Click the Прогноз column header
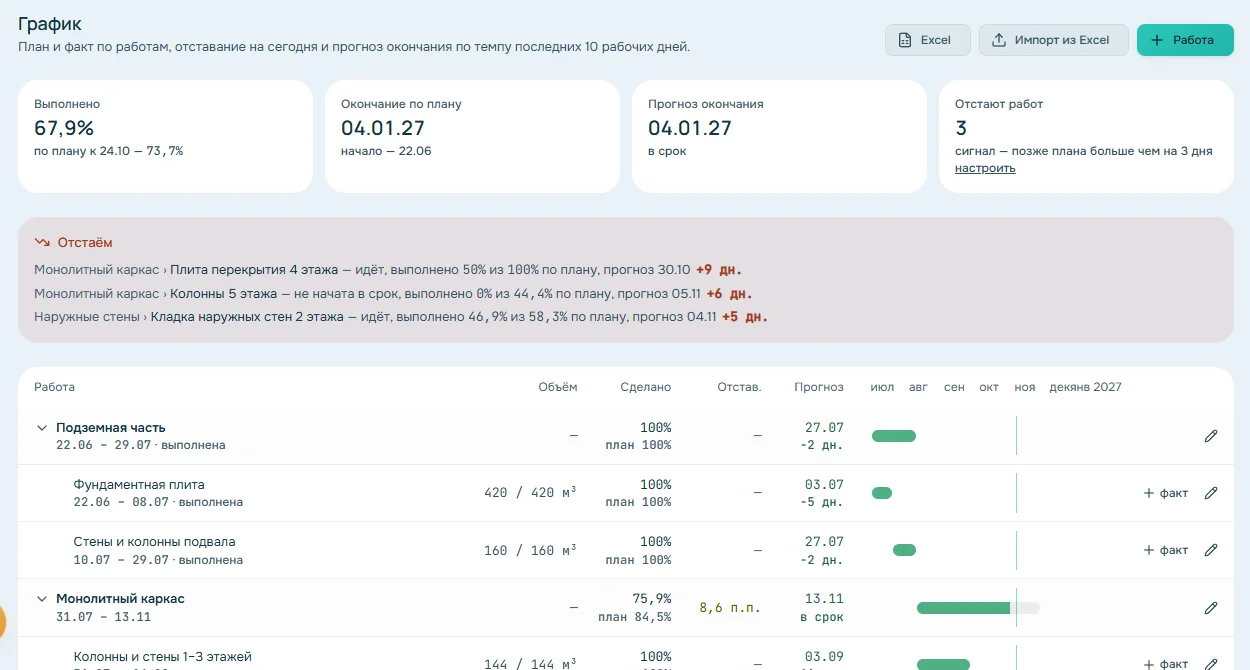 [819, 387]
